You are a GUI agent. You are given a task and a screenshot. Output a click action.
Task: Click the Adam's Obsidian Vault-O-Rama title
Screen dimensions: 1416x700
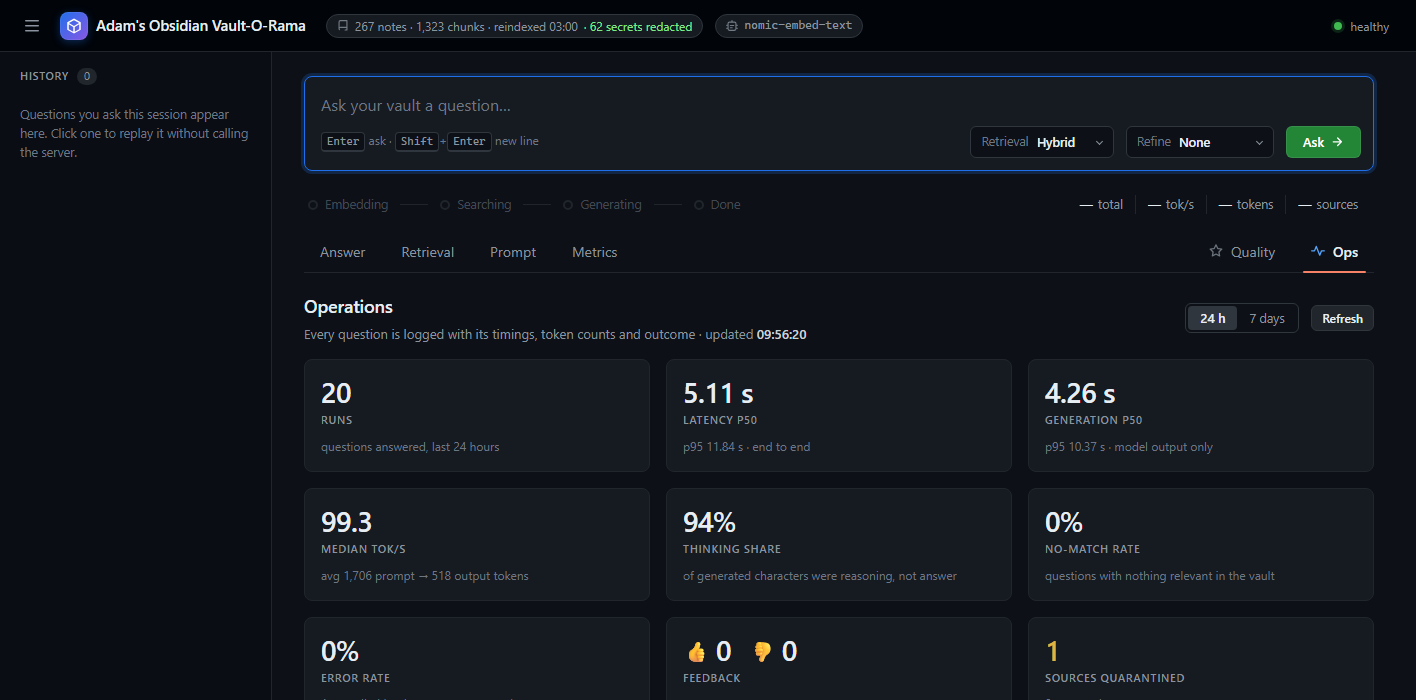tap(201, 26)
